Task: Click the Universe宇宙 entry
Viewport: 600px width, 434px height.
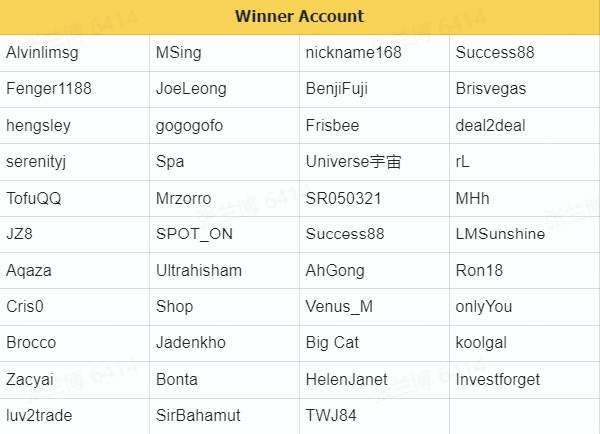Action: pos(353,162)
